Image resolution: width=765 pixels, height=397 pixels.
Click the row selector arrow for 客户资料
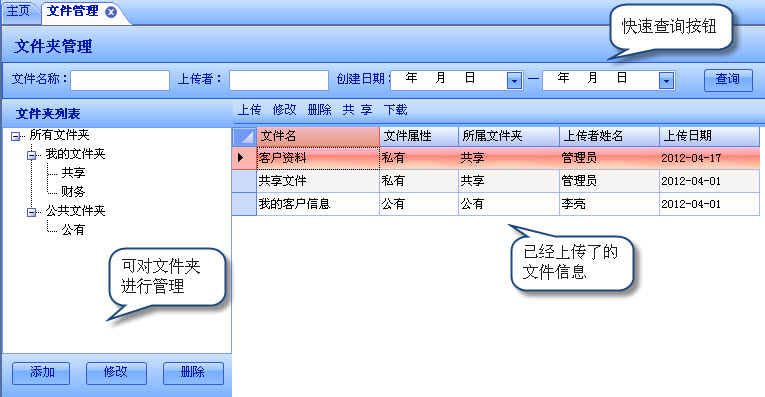(244, 158)
